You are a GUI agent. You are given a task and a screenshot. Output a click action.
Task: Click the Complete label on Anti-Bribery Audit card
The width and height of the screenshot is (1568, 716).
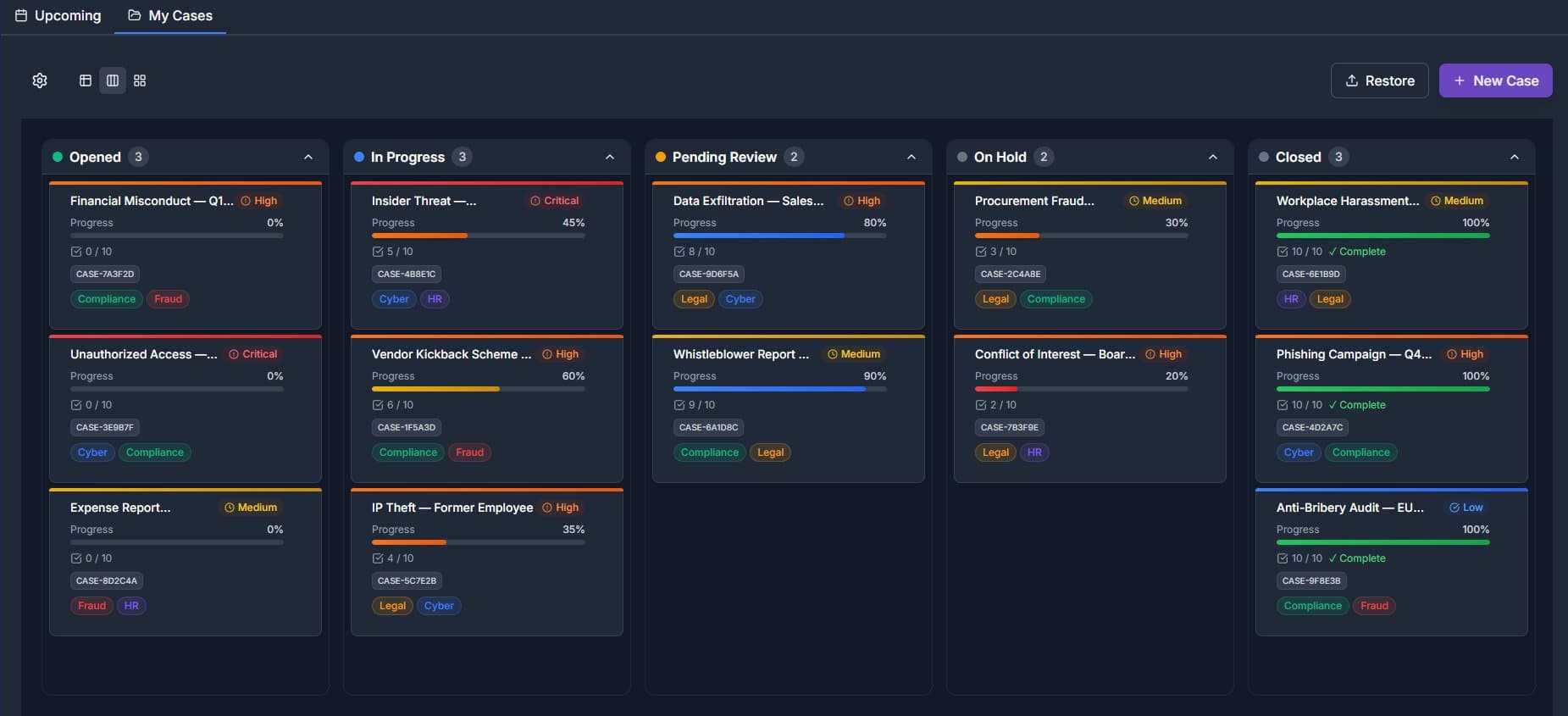point(1357,558)
